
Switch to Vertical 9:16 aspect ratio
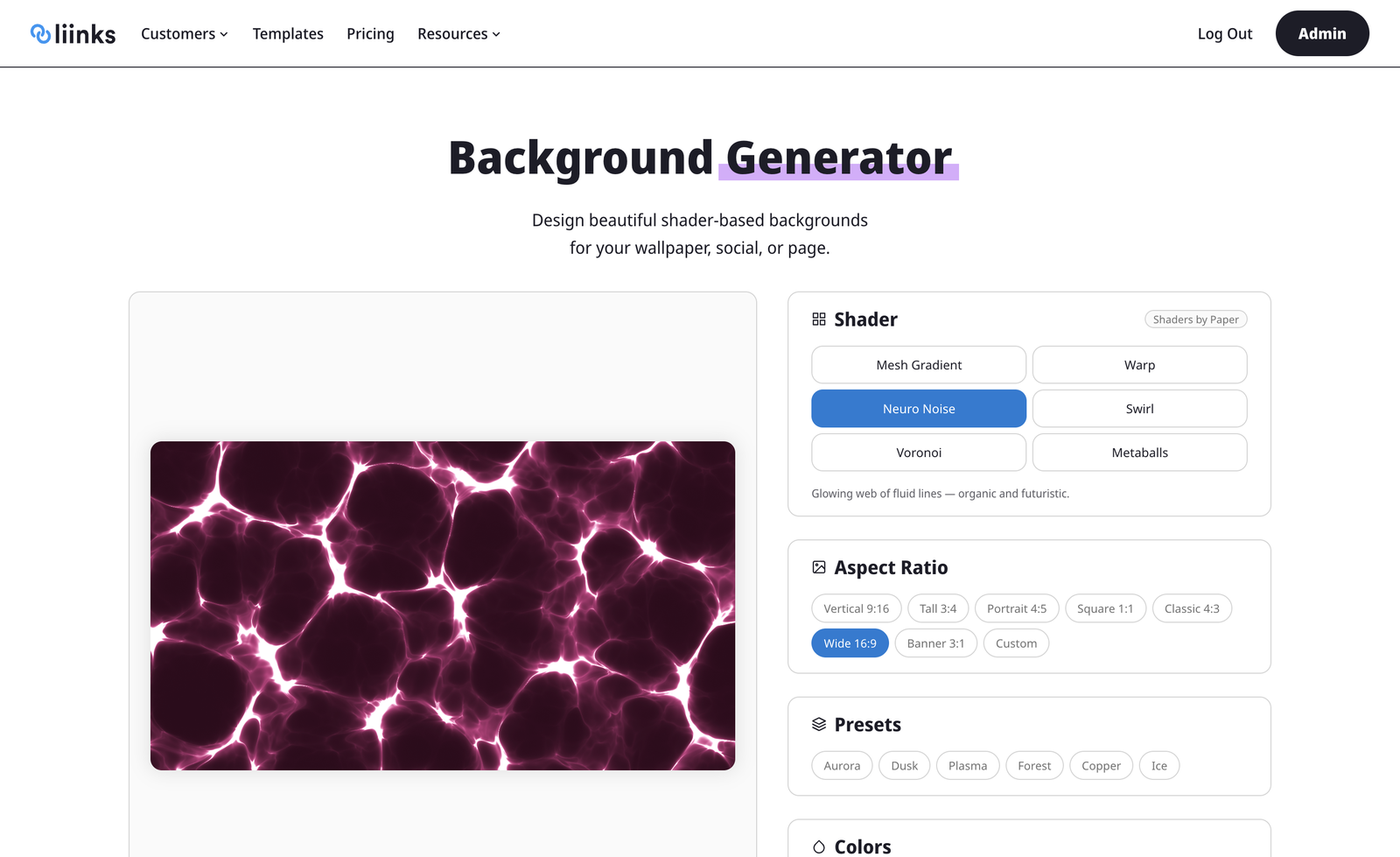click(x=856, y=608)
